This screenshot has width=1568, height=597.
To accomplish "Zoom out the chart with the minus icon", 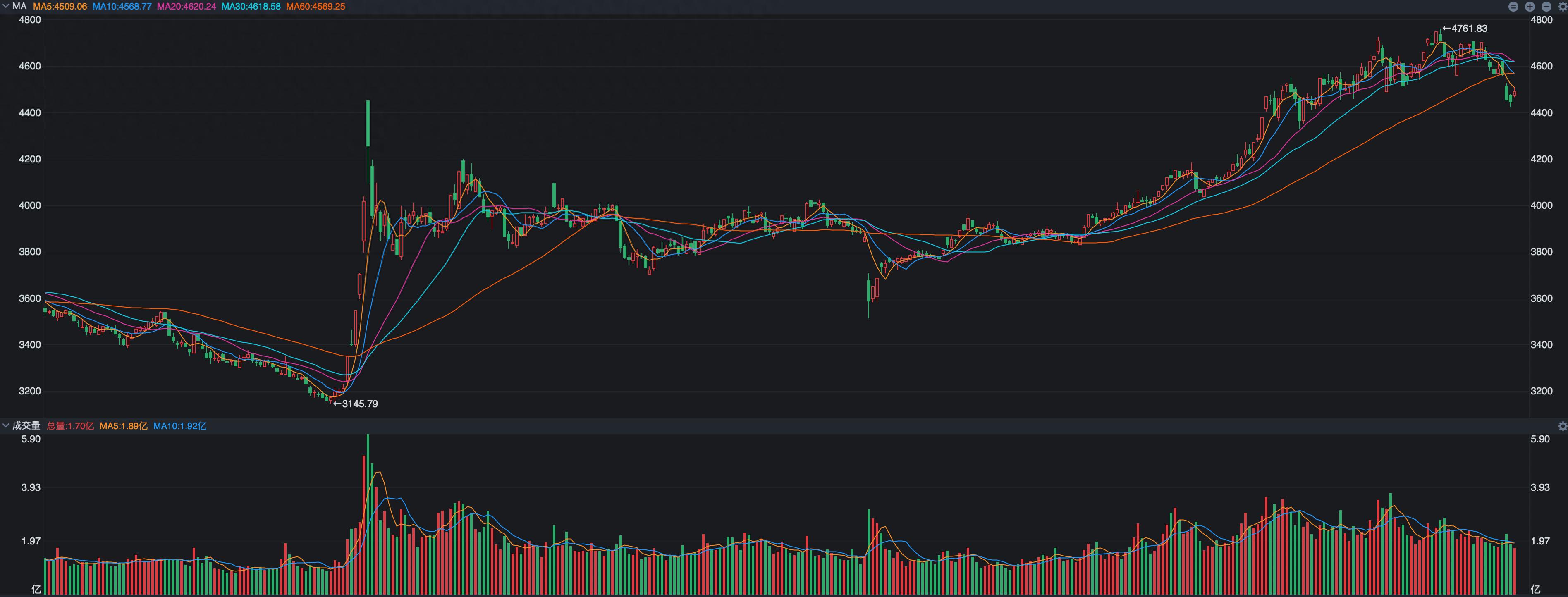I will click(1546, 7).
